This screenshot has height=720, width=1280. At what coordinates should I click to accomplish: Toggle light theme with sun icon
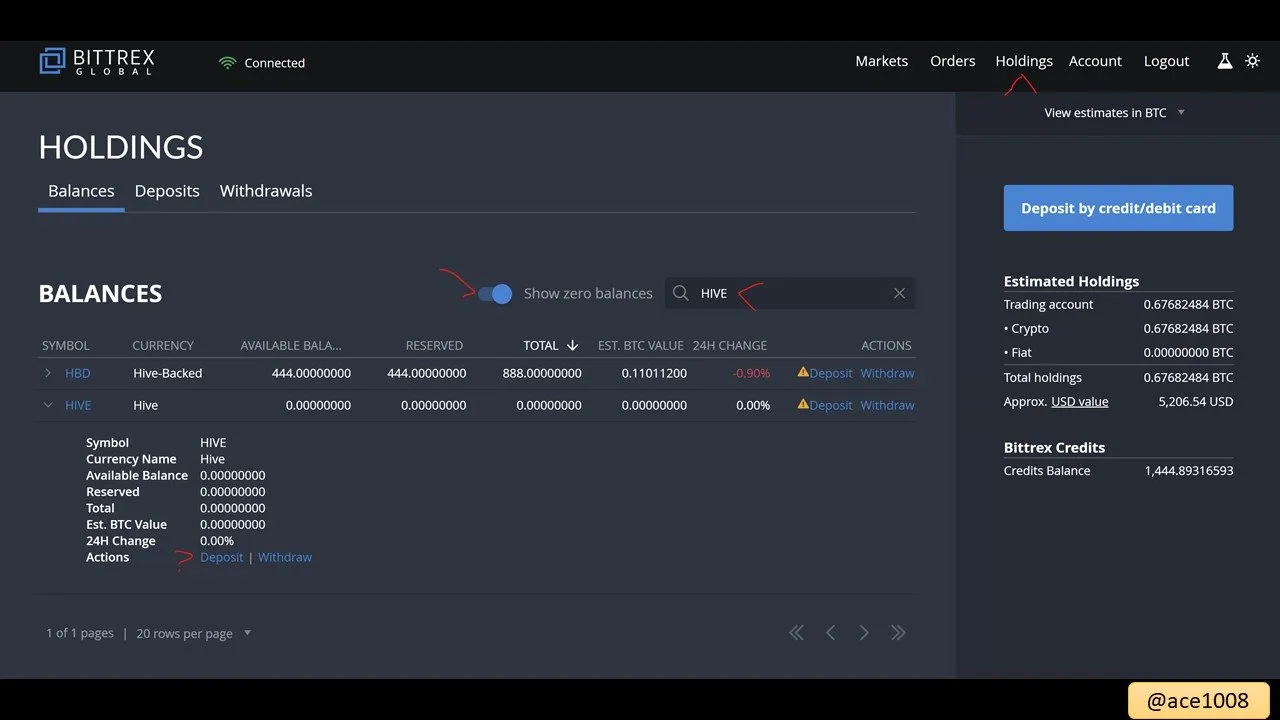[1252, 61]
